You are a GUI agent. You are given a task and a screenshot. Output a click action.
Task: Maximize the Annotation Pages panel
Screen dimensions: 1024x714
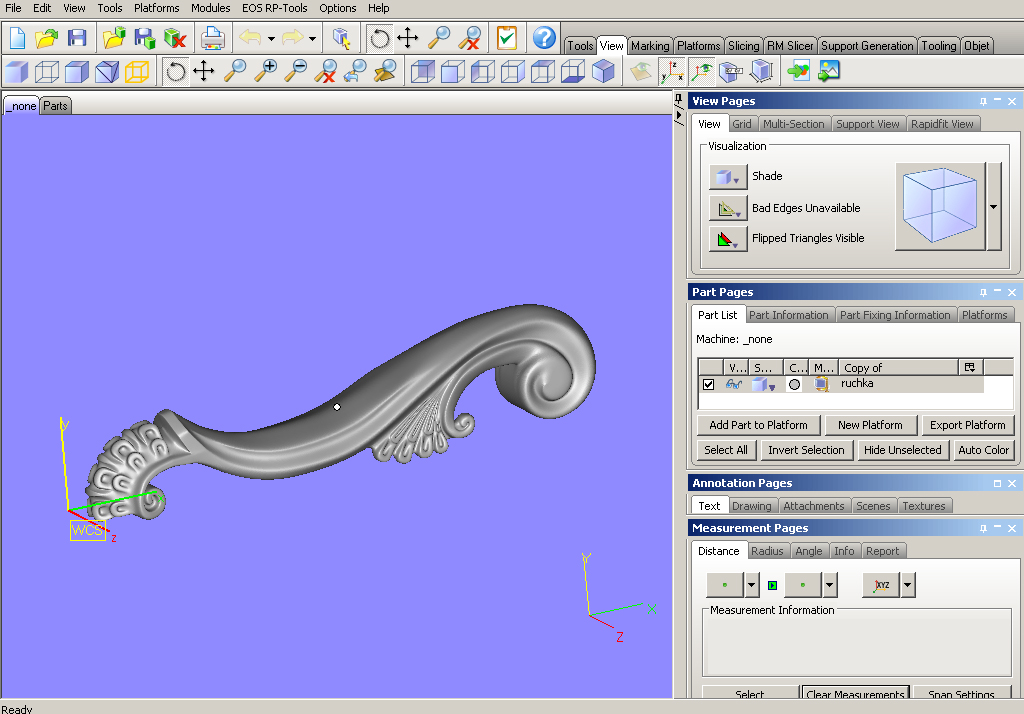click(x=997, y=483)
